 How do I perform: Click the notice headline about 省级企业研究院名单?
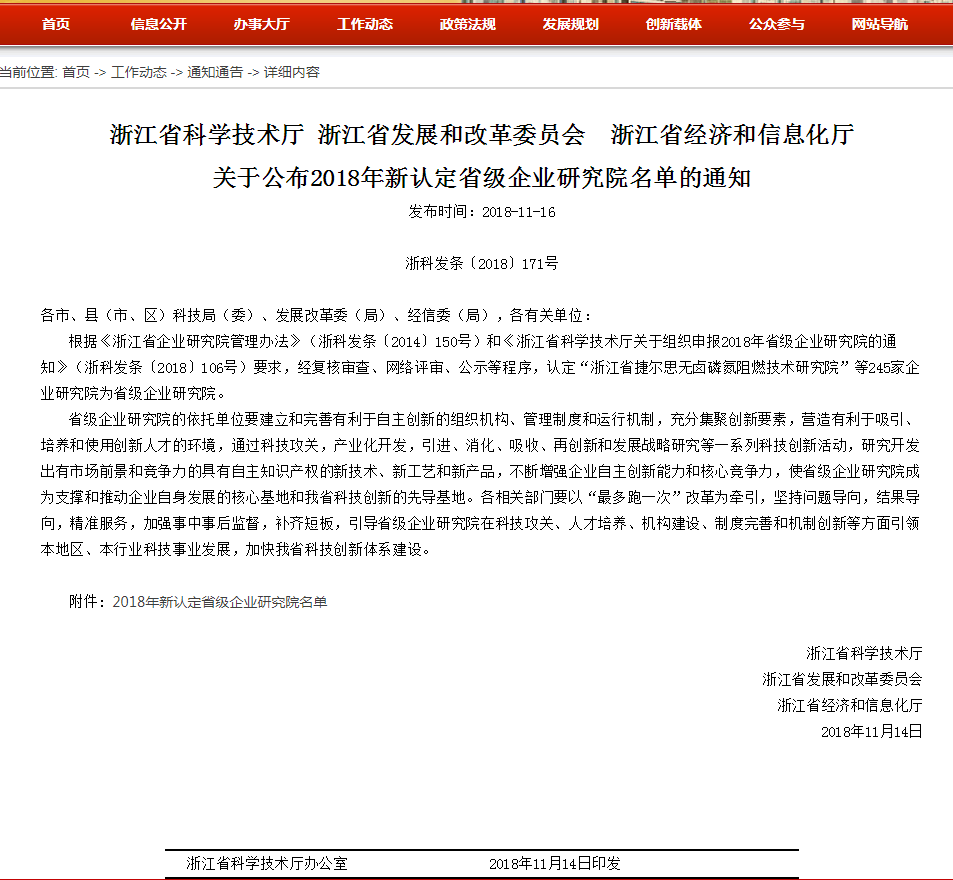(481, 178)
